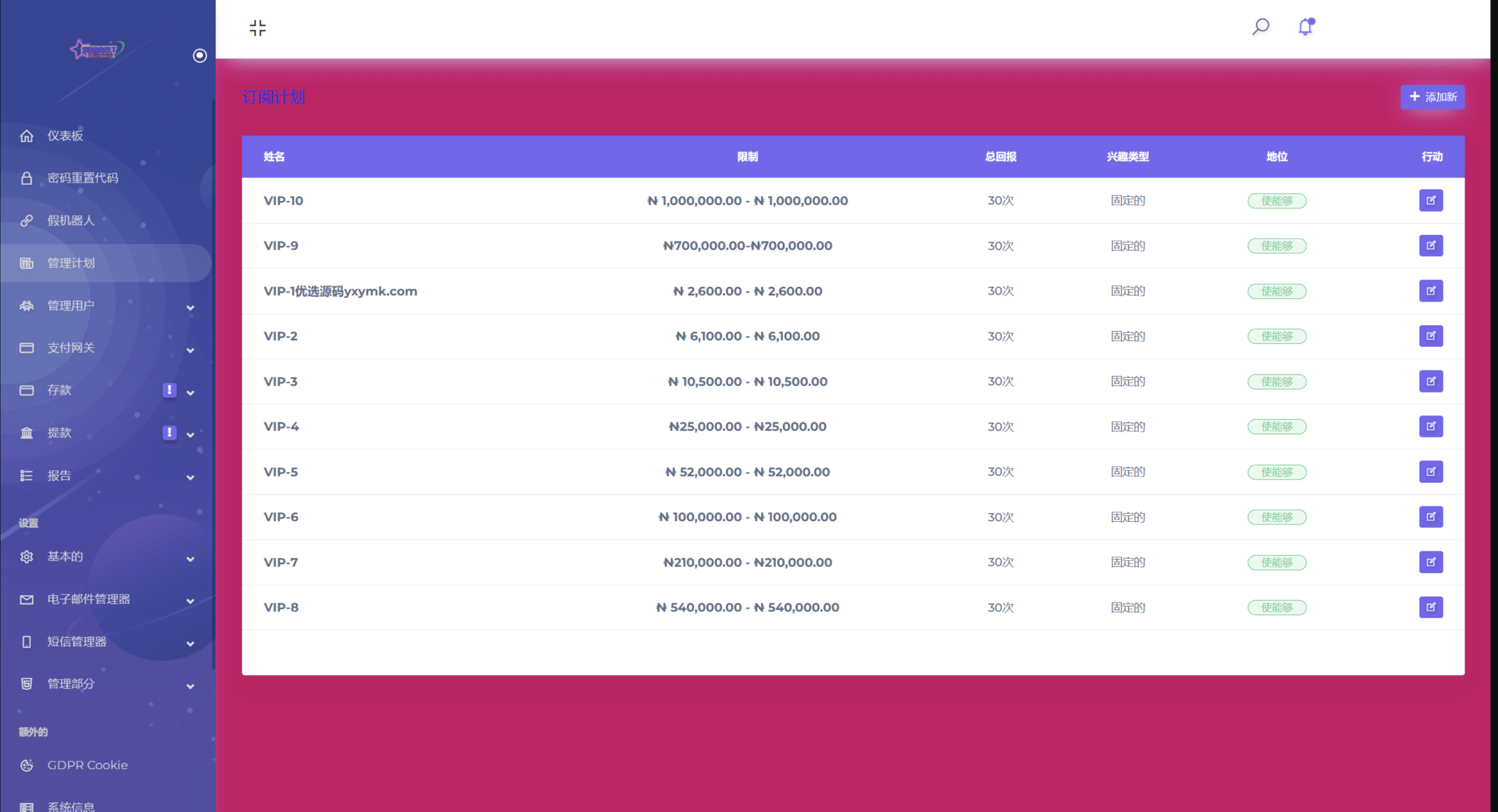Screen dimensions: 1498x812
Task: Click the 提款 exclamation alert badge
Action: click(x=169, y=432)
